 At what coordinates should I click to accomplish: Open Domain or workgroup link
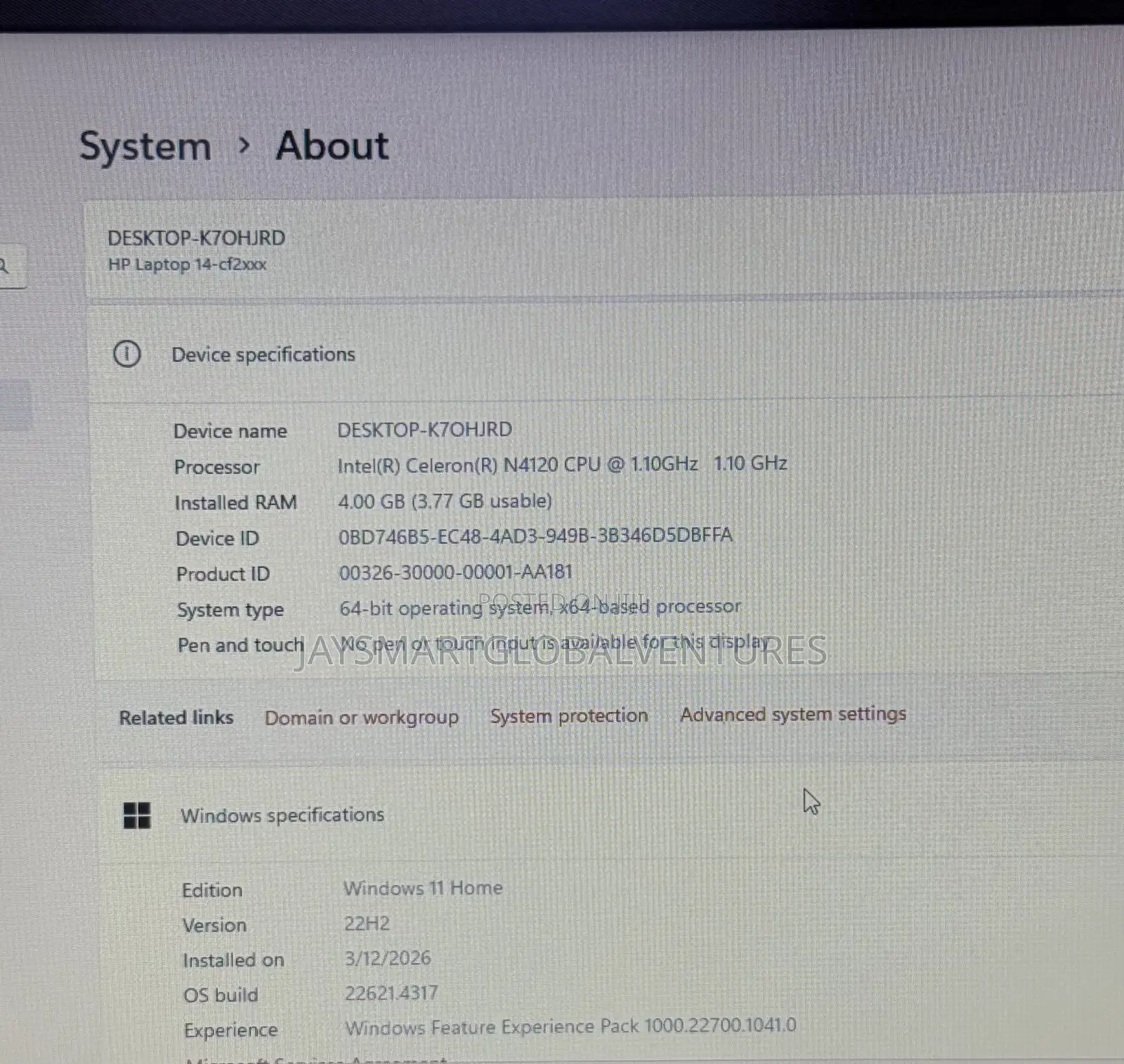362,718
